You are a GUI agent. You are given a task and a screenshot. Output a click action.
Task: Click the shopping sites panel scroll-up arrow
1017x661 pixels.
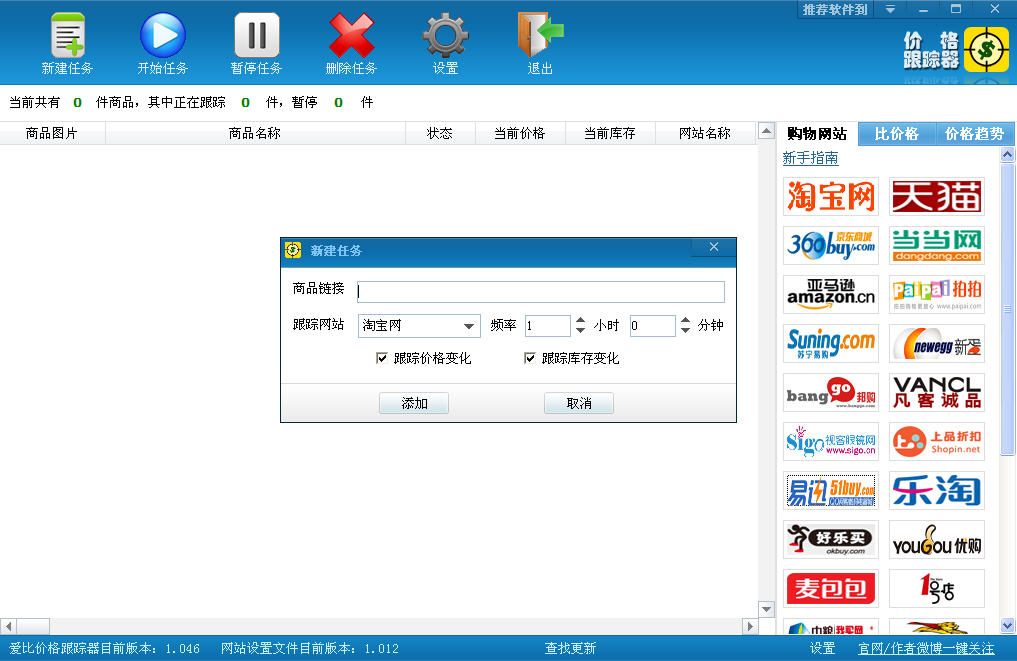coord(1007,154)
